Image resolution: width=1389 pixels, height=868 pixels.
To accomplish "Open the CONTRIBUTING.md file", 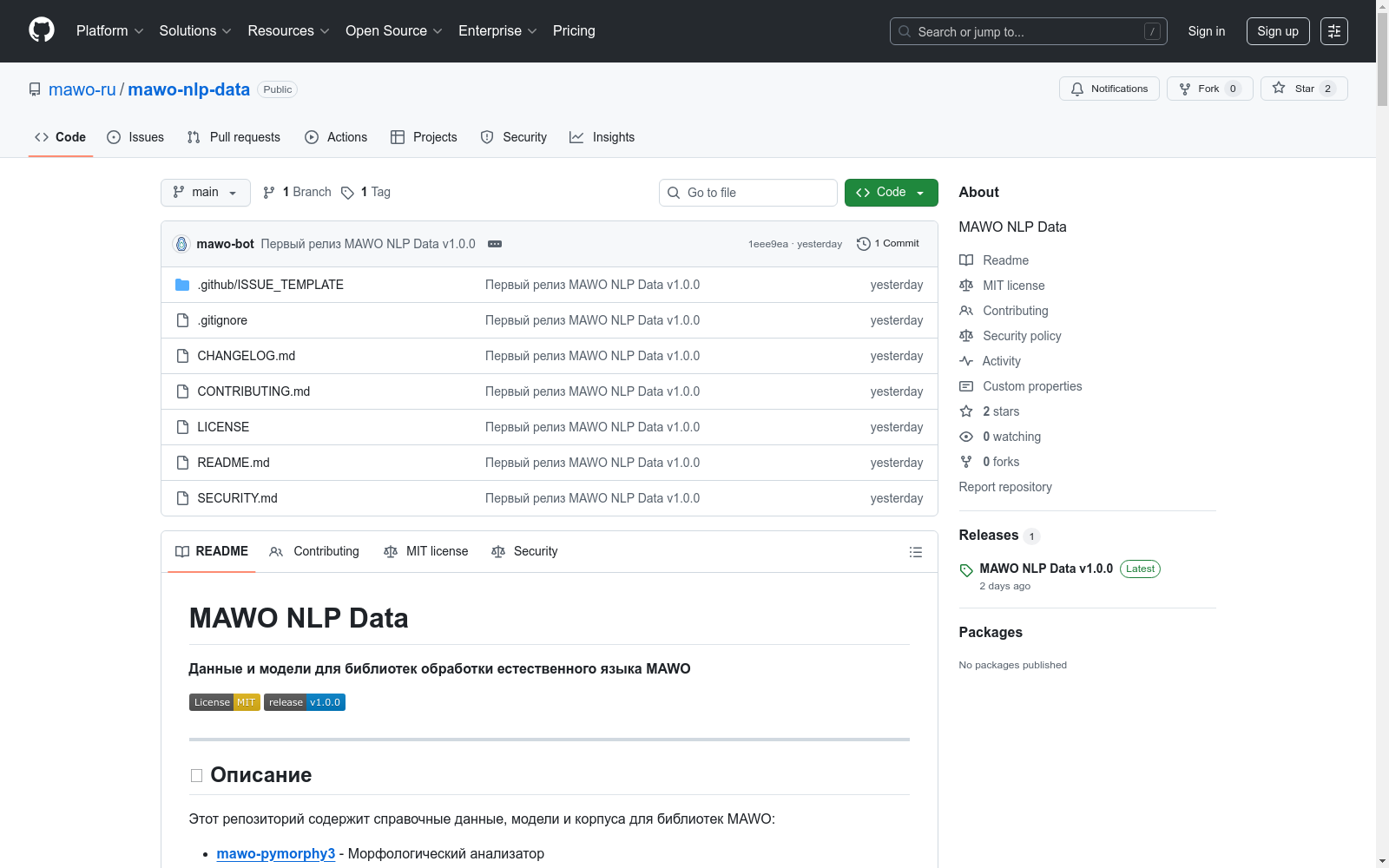I will (253, 391).
